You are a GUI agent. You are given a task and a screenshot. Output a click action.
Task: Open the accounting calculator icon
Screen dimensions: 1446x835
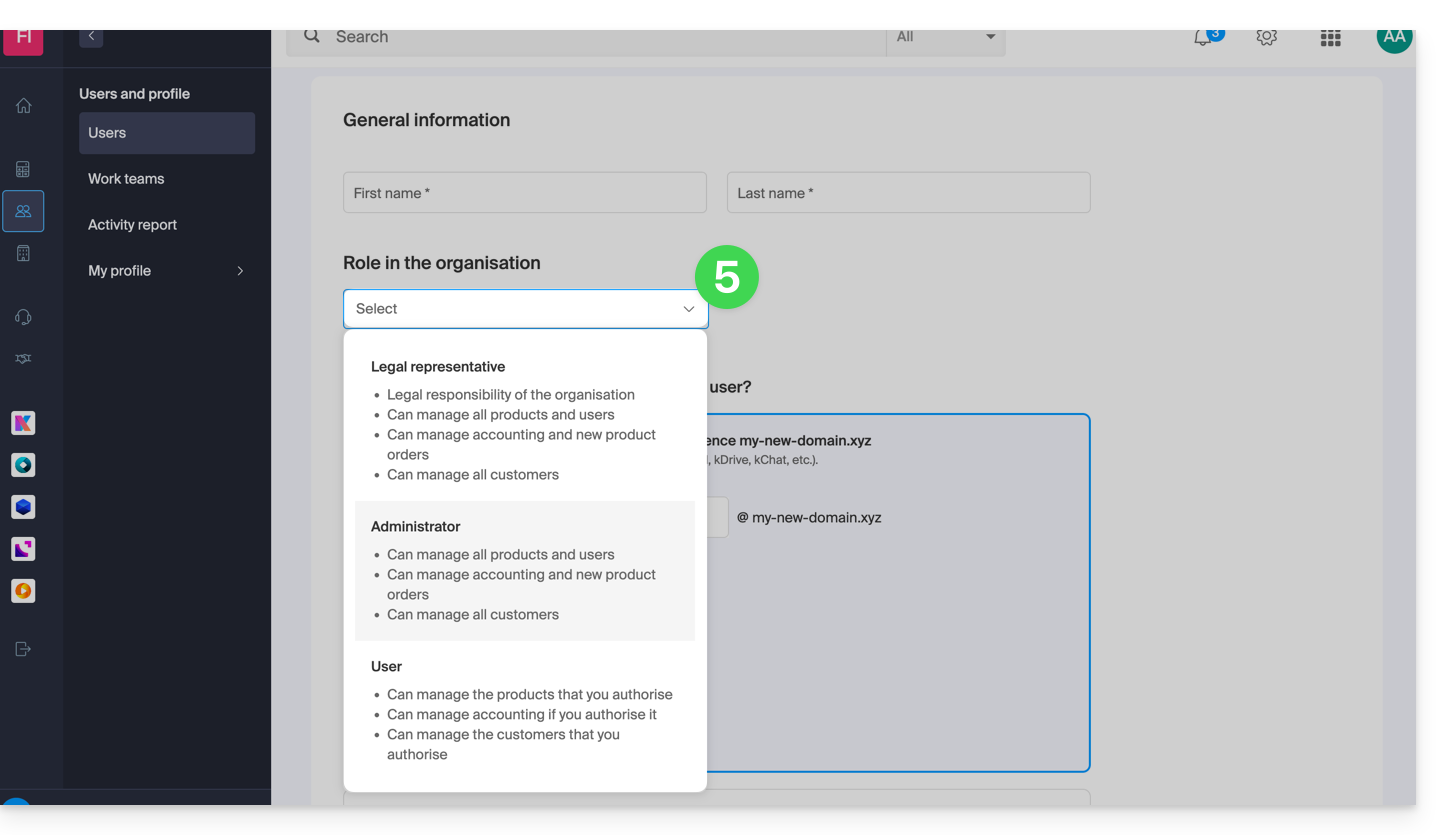click(23, 169)
